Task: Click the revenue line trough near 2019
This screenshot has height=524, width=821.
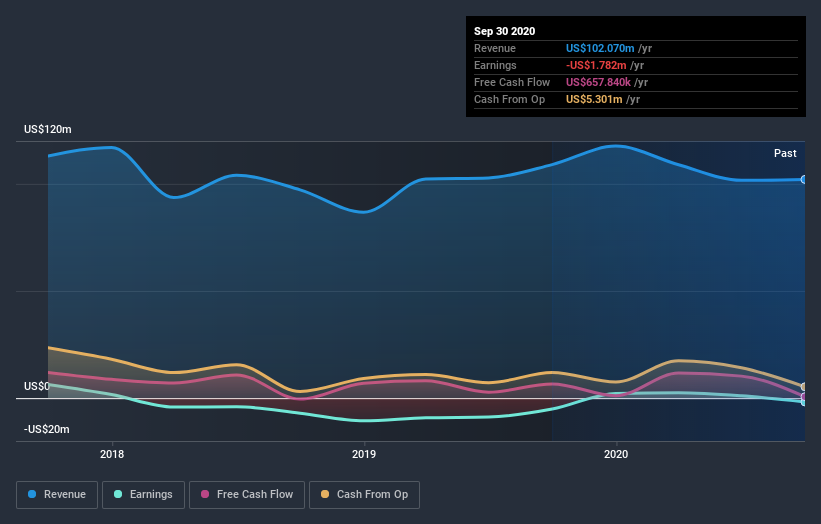Action: pyautogui.click(x=364, y=212)
